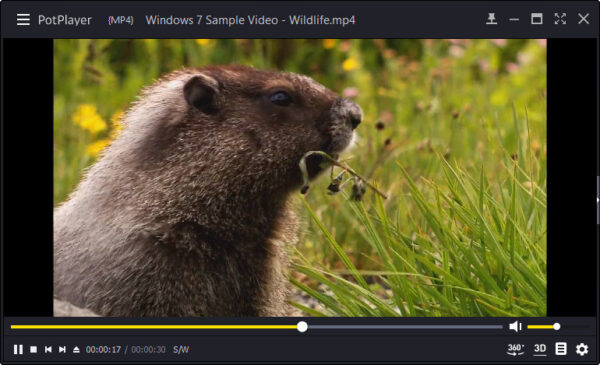Open the PotPlayer hamburger main menu
This screenshot has height=365, width=600.
(x=23, y=20)
